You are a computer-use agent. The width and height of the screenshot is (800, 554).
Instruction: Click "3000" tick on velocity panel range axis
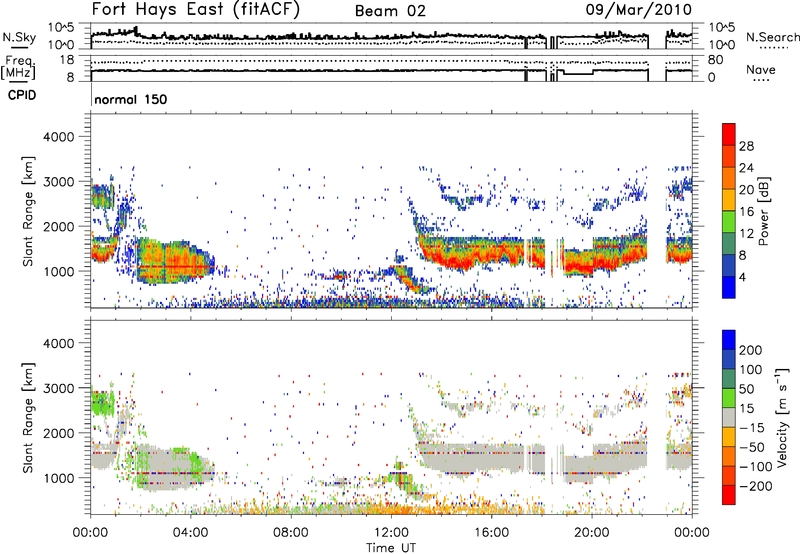58,388
